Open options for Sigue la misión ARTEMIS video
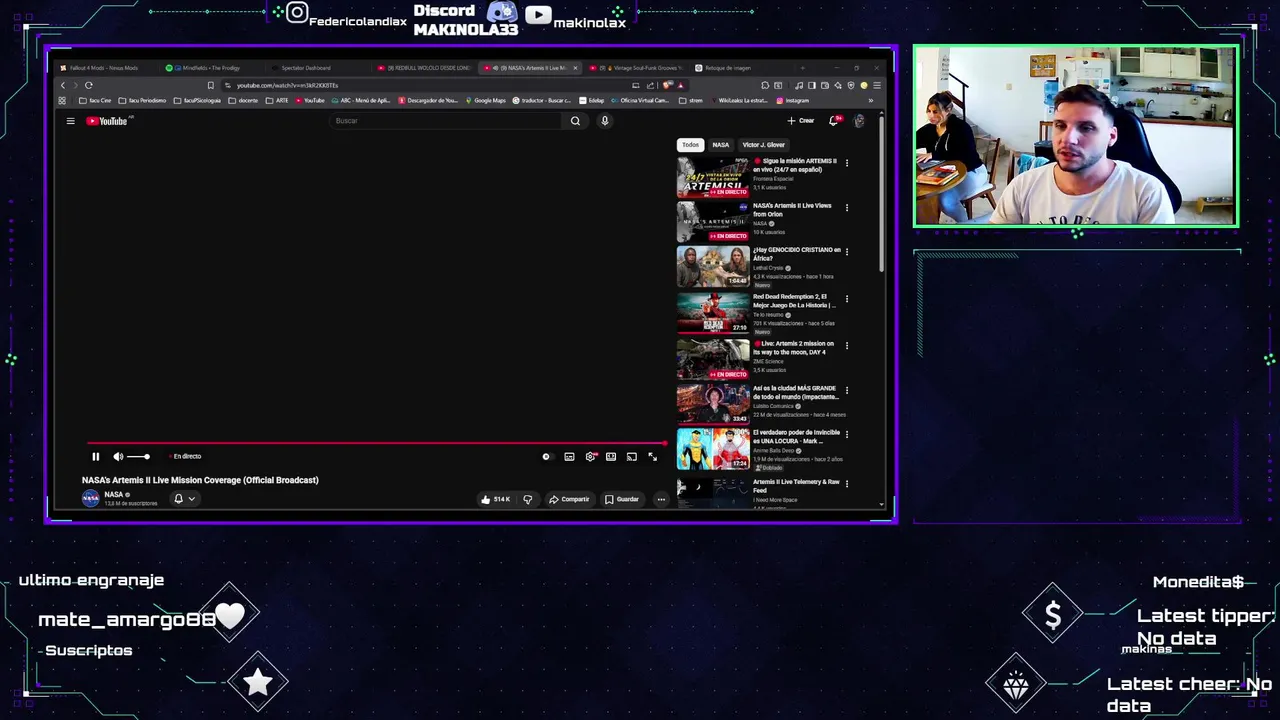The width and height of the screenshot is (1280, 720). 847,162
